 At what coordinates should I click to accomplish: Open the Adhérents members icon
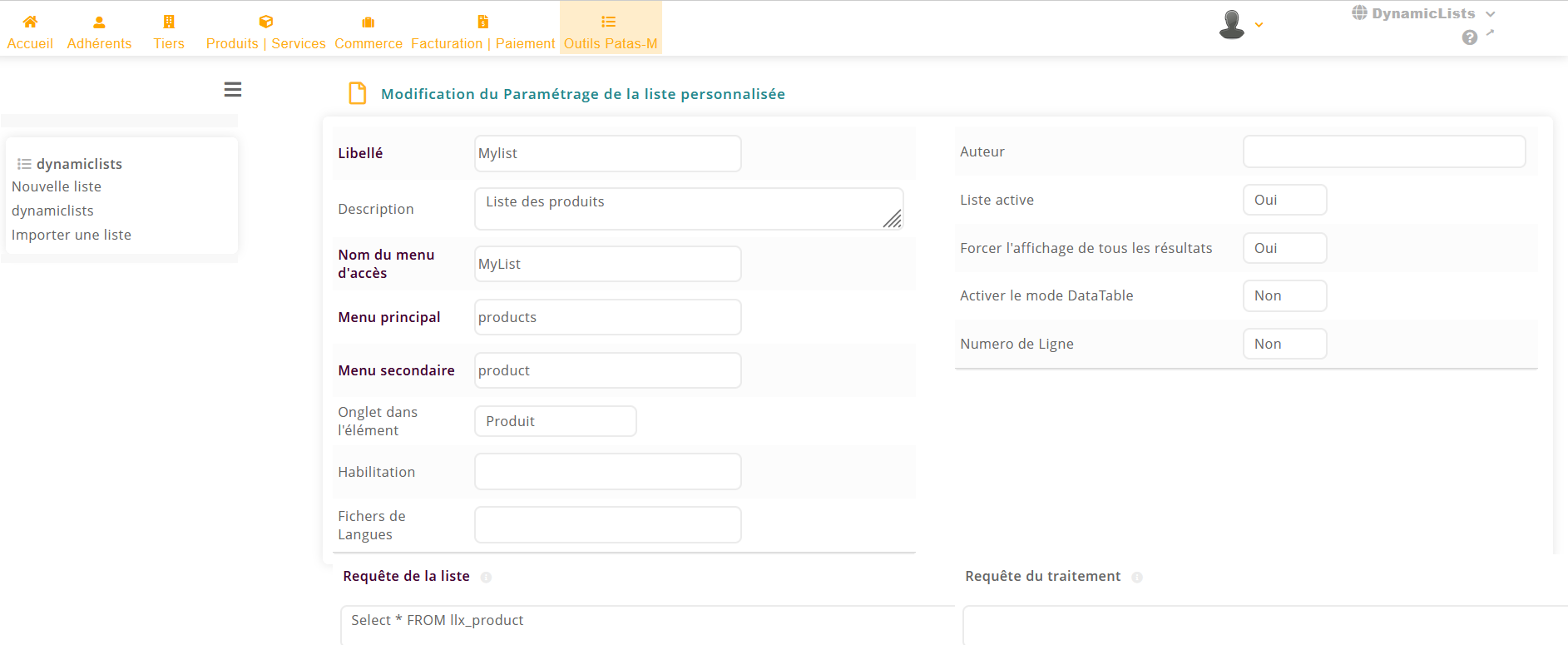click(x=99, y=22)
